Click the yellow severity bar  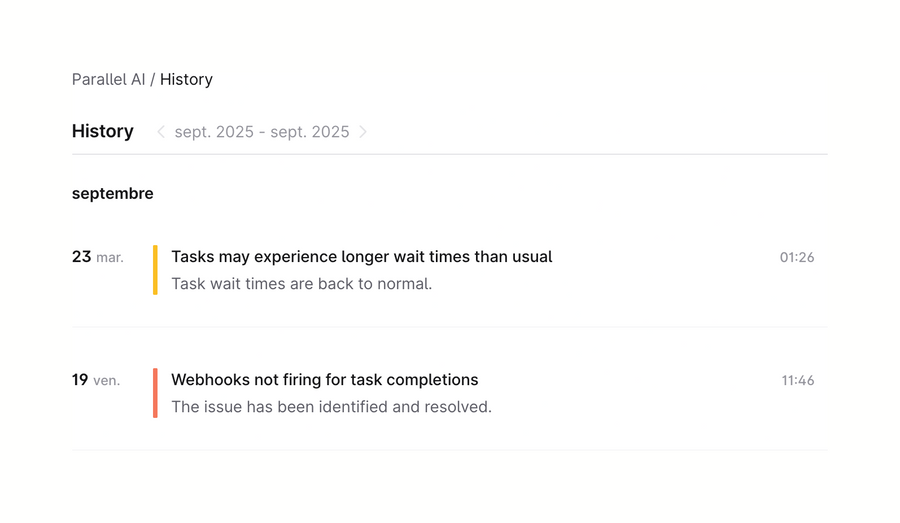coord(155,270)
